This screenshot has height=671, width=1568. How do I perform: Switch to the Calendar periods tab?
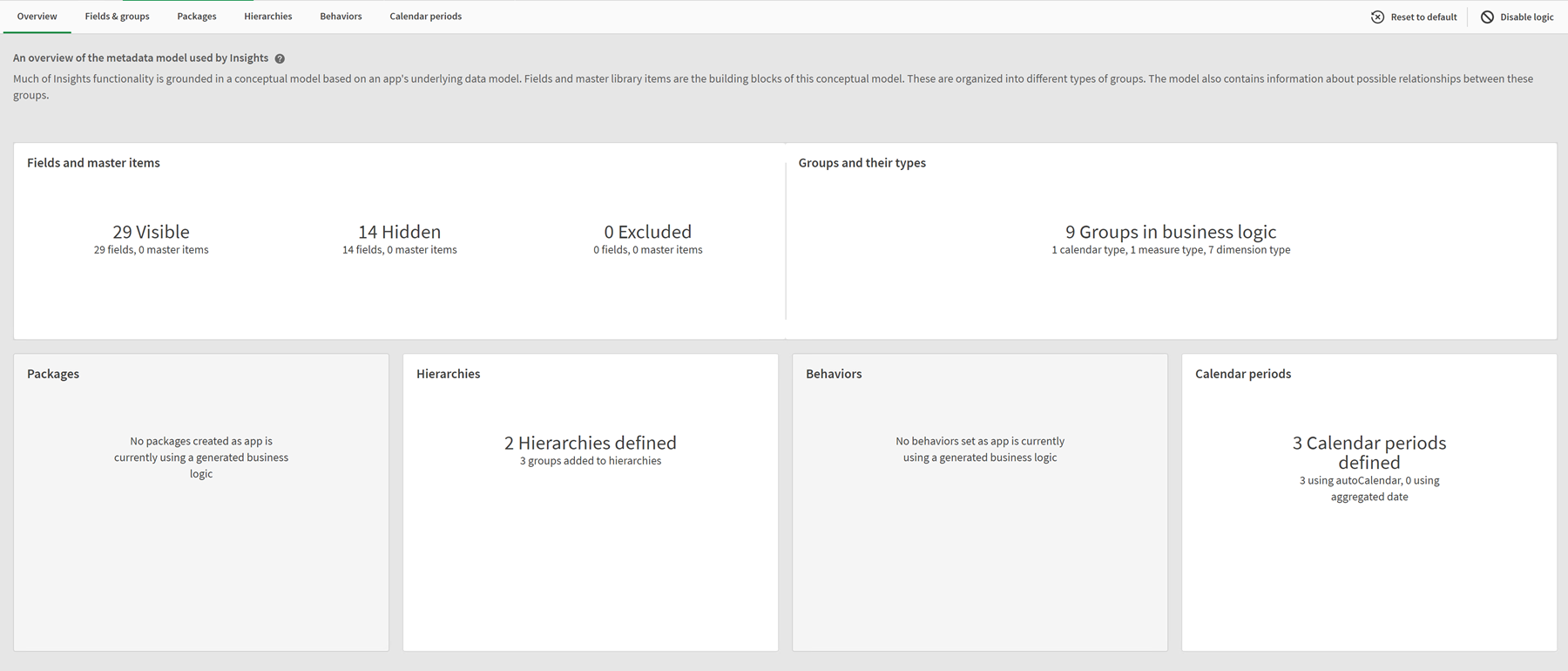(426, 17)
